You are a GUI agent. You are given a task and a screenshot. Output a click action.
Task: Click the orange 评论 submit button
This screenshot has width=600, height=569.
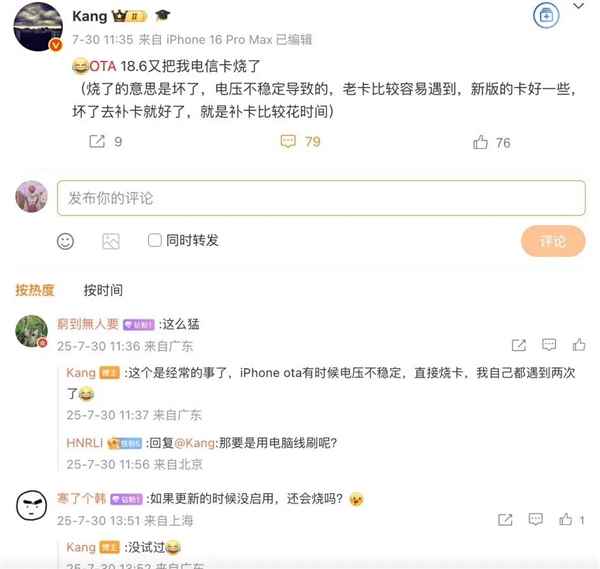(553, 241)
